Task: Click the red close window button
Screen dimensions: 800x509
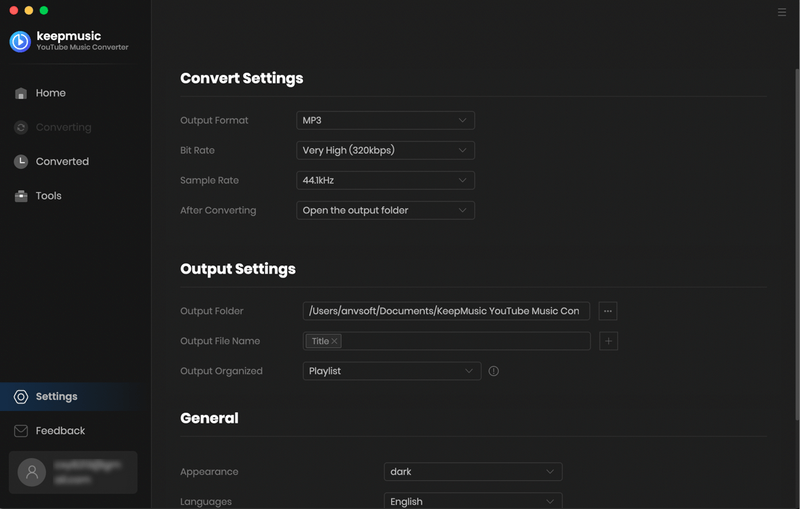Action: pyautogui.click(x=14, y=10)
